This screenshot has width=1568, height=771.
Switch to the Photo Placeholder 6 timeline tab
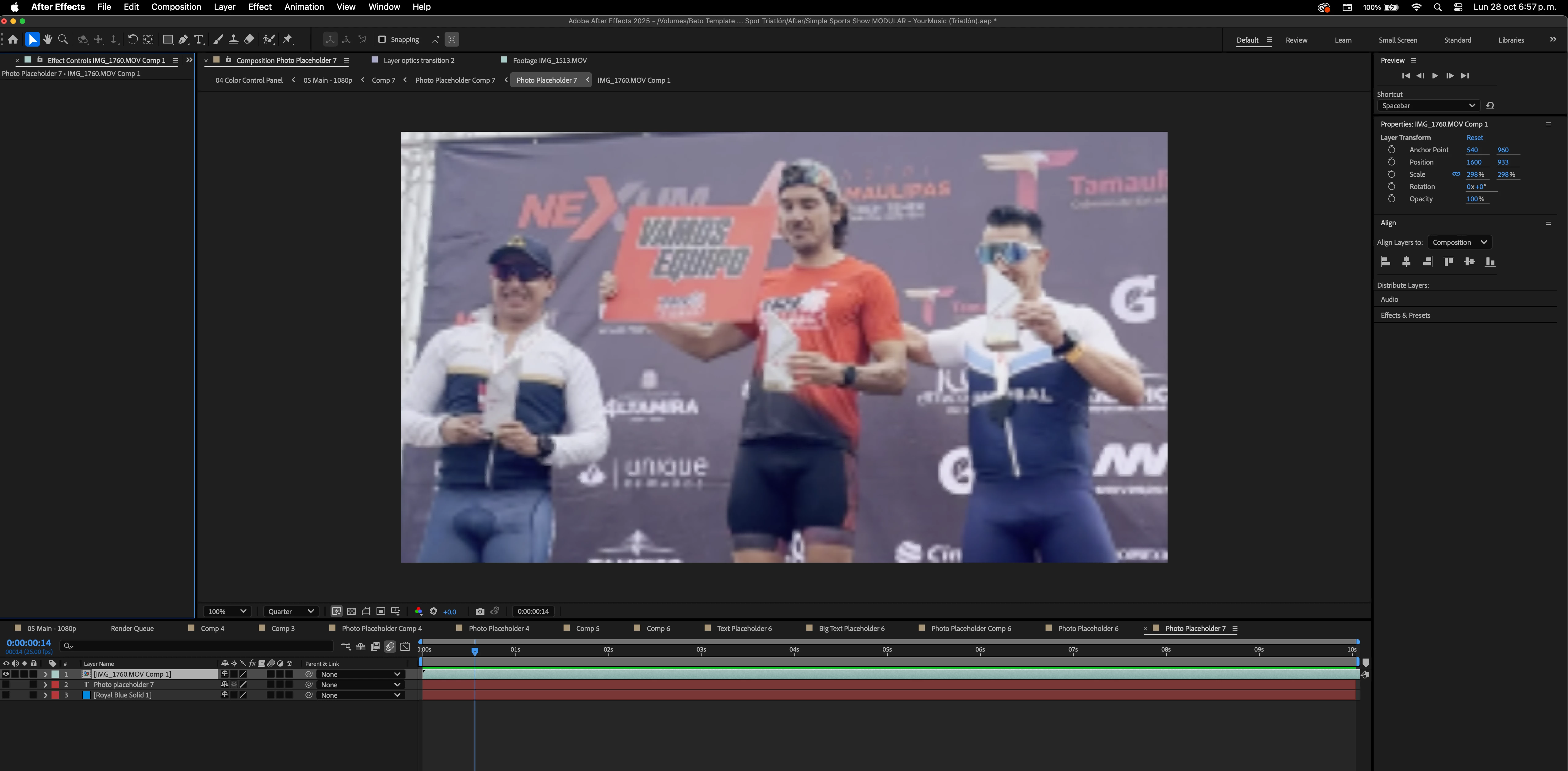click(1088, 628)
